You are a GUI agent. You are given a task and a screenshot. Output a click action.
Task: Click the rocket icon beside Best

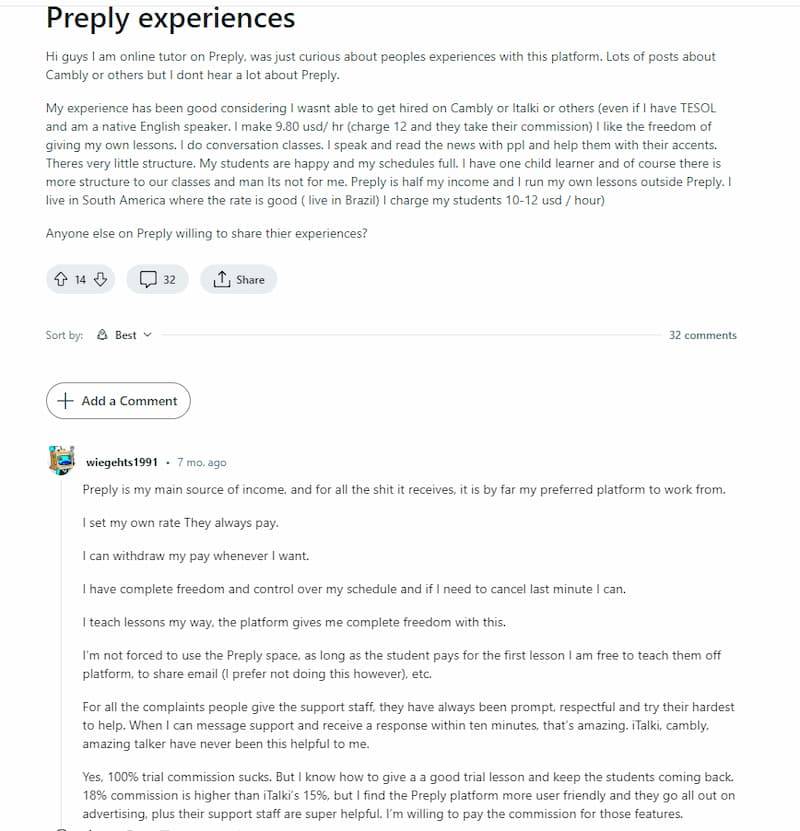point(102,335)
